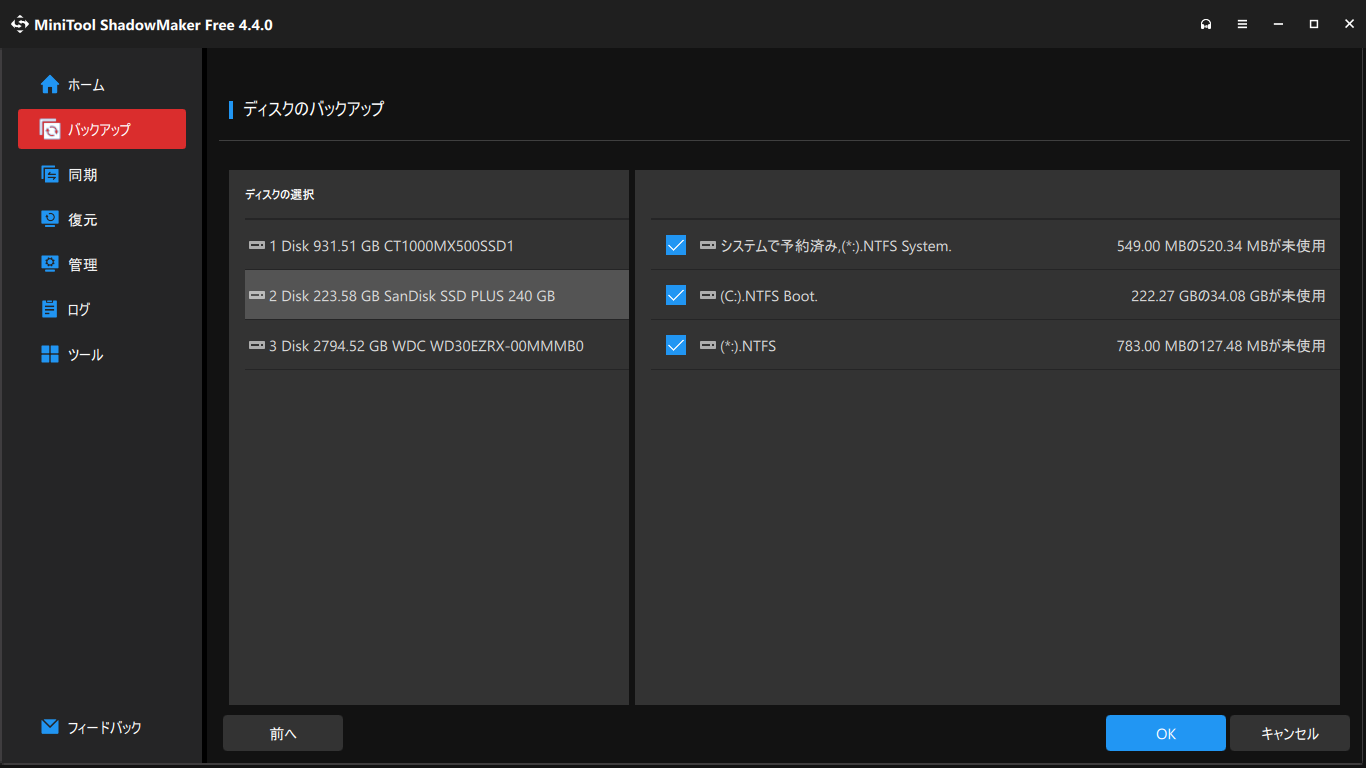The image size is (1366, 768).
Task: Click the headphone support icon in the title bar
Action: (1206, 24)
